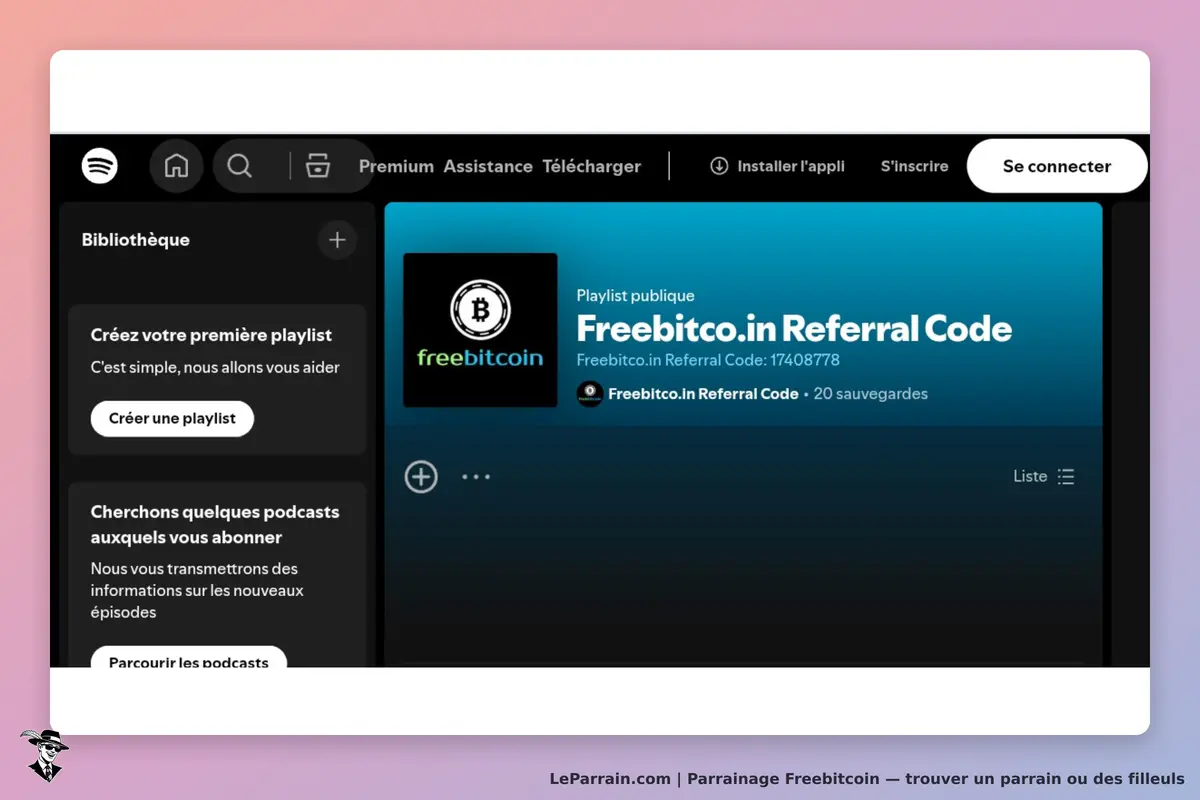Image resolution: width=1200 pixels, height=800 pixels.
Task: Click the Freebitco.in Referral Code owner link
Action: tap(703, 394)
